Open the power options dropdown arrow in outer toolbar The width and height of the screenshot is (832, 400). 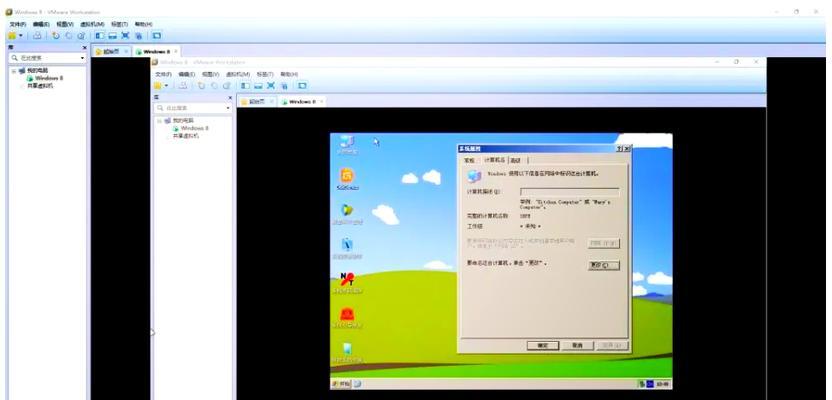[21, 36]
